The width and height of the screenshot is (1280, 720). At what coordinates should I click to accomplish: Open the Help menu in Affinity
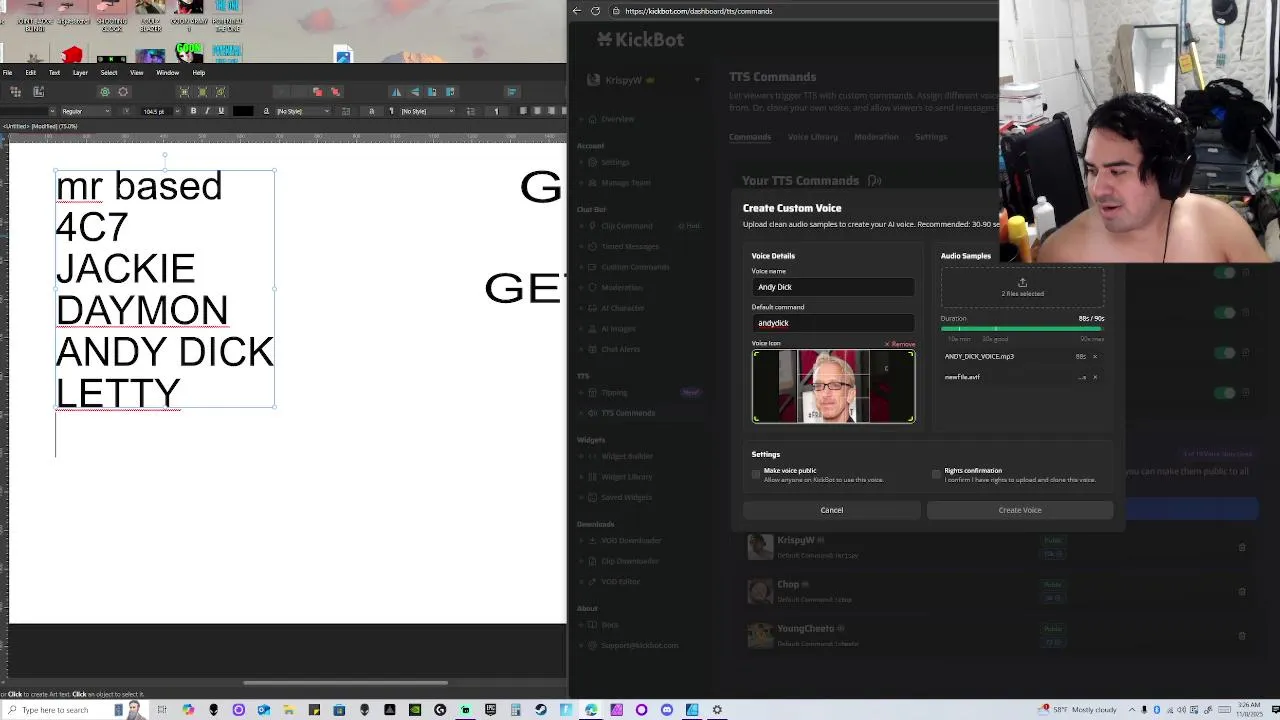(x=198, y=72)
